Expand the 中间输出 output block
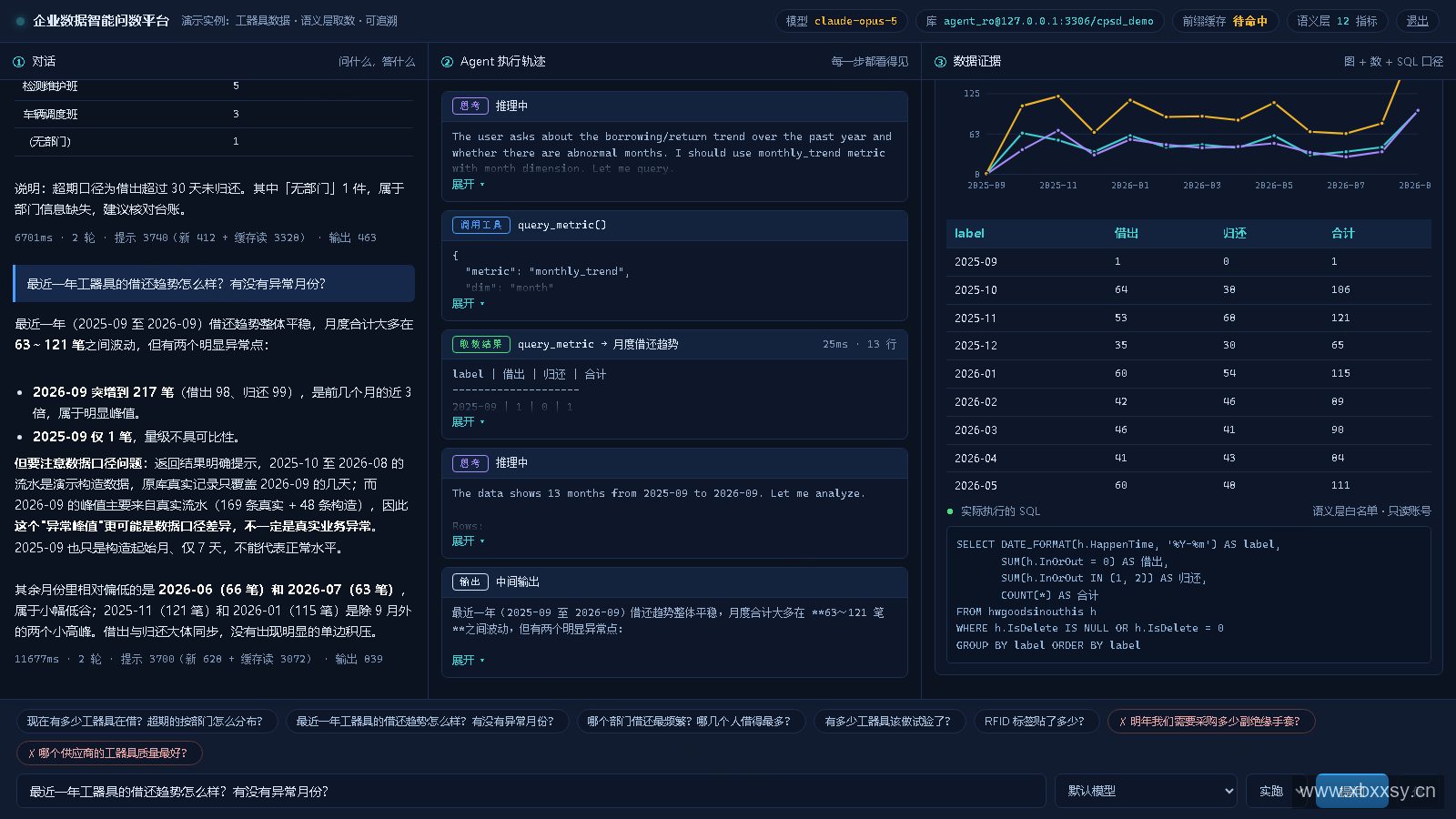The image size is (1456, 819). [468, 660]
